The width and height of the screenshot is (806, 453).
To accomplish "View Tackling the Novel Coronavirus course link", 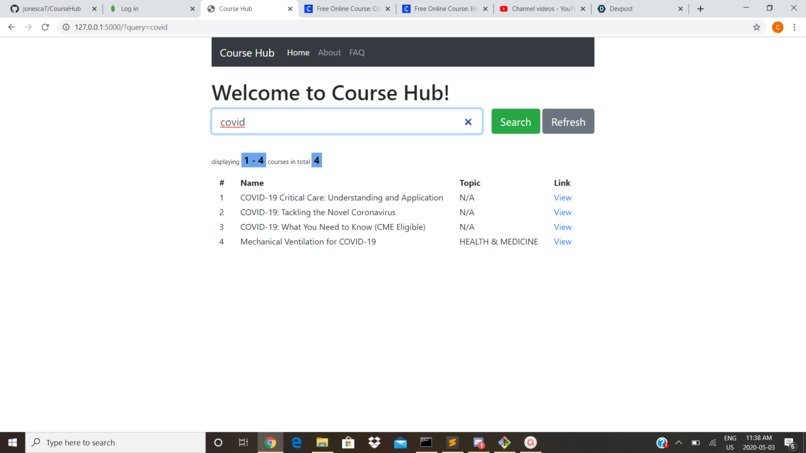I will pos(562,212).
